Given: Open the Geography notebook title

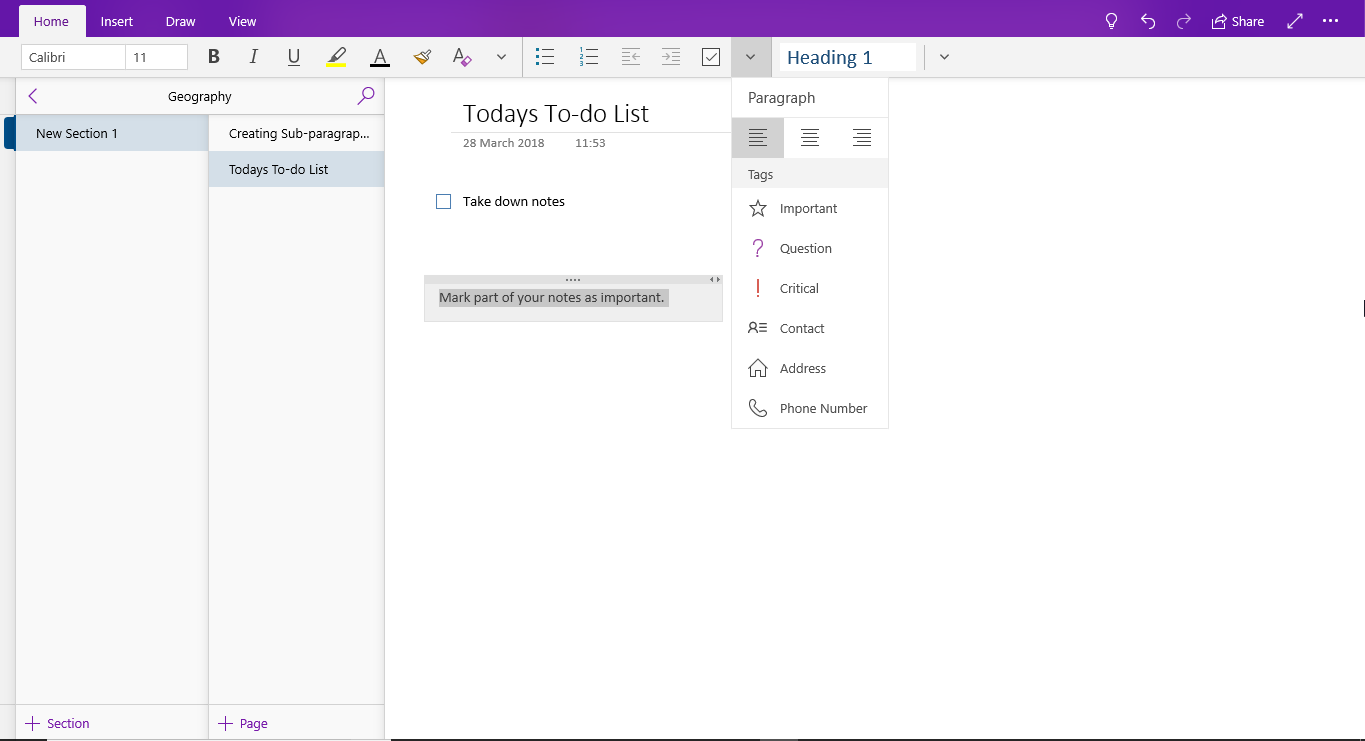Looking at the screenshot, I should click(x=200, y=97).
